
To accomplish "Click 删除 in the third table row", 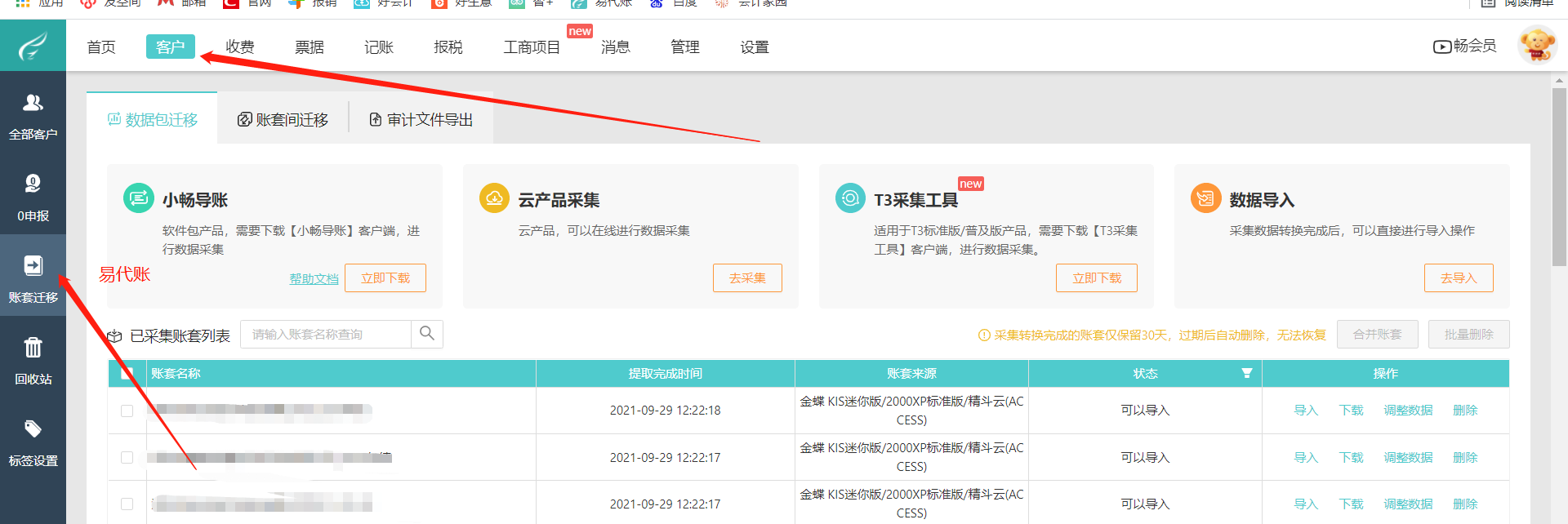I will (1465, 504).
